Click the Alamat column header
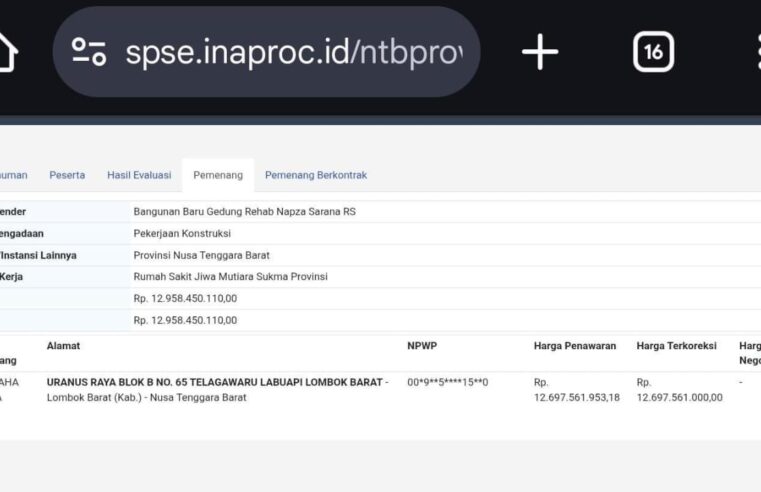The image size is (761, 492). click(x=63, y=346)
